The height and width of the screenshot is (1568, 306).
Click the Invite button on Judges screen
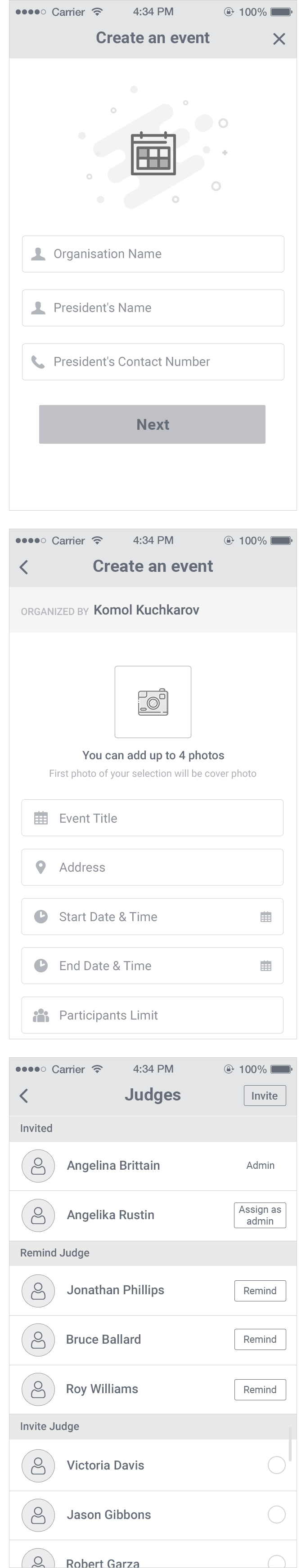click(265, 1096)
